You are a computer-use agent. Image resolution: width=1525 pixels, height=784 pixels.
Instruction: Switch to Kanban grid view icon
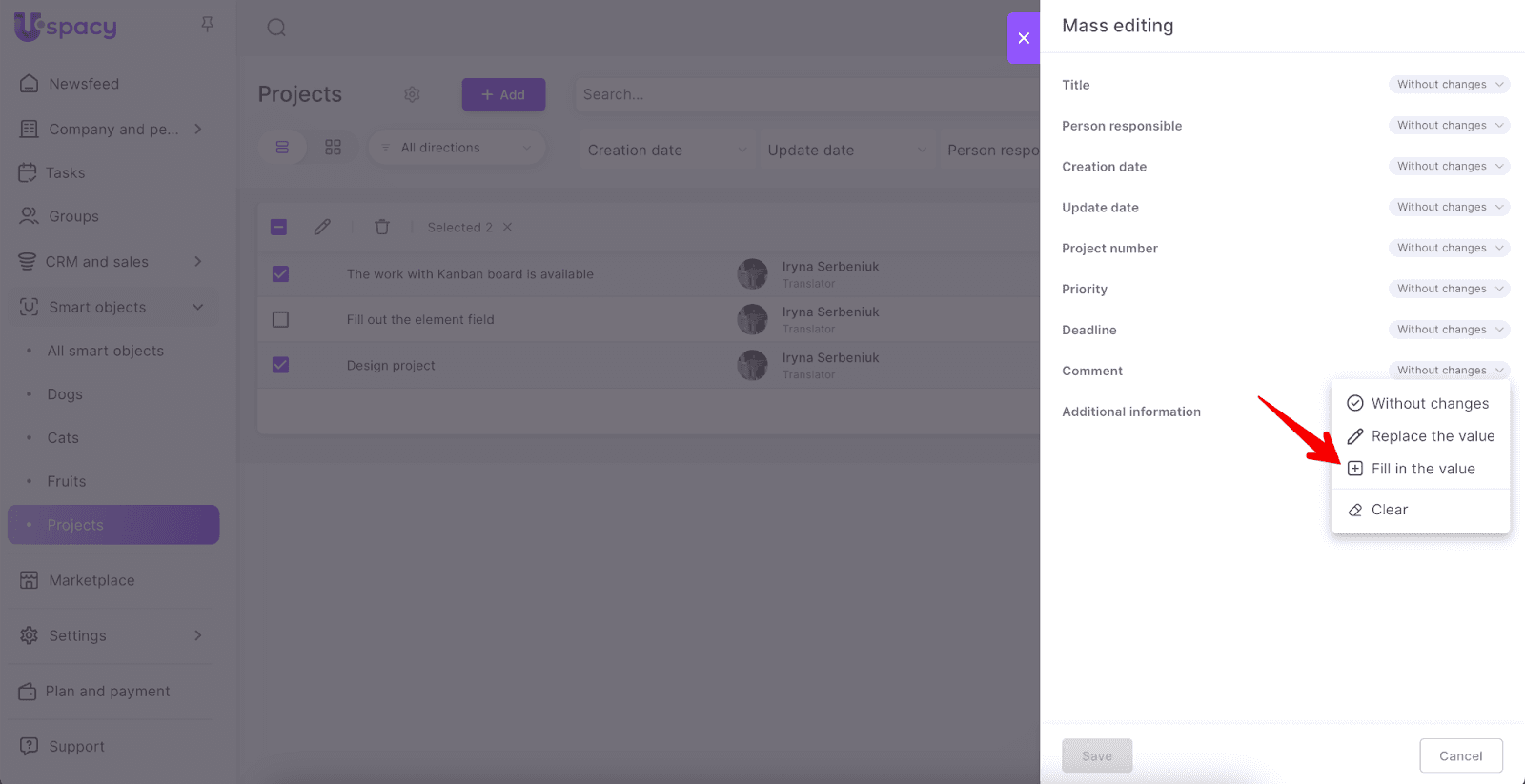333,148
